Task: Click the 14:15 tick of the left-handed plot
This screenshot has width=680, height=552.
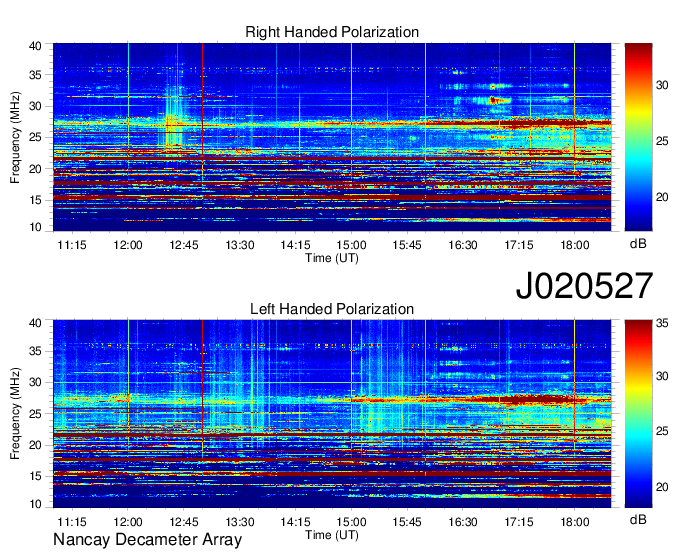Action: pyautogui.click(x=295, y=522)
